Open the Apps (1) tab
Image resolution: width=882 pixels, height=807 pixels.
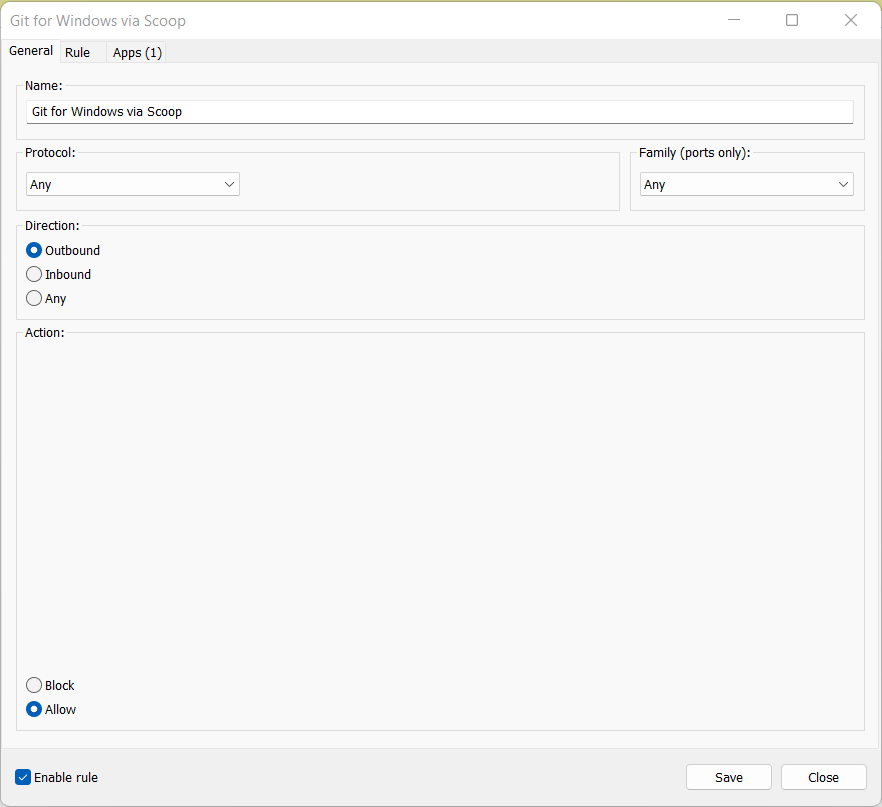point(136,52)
